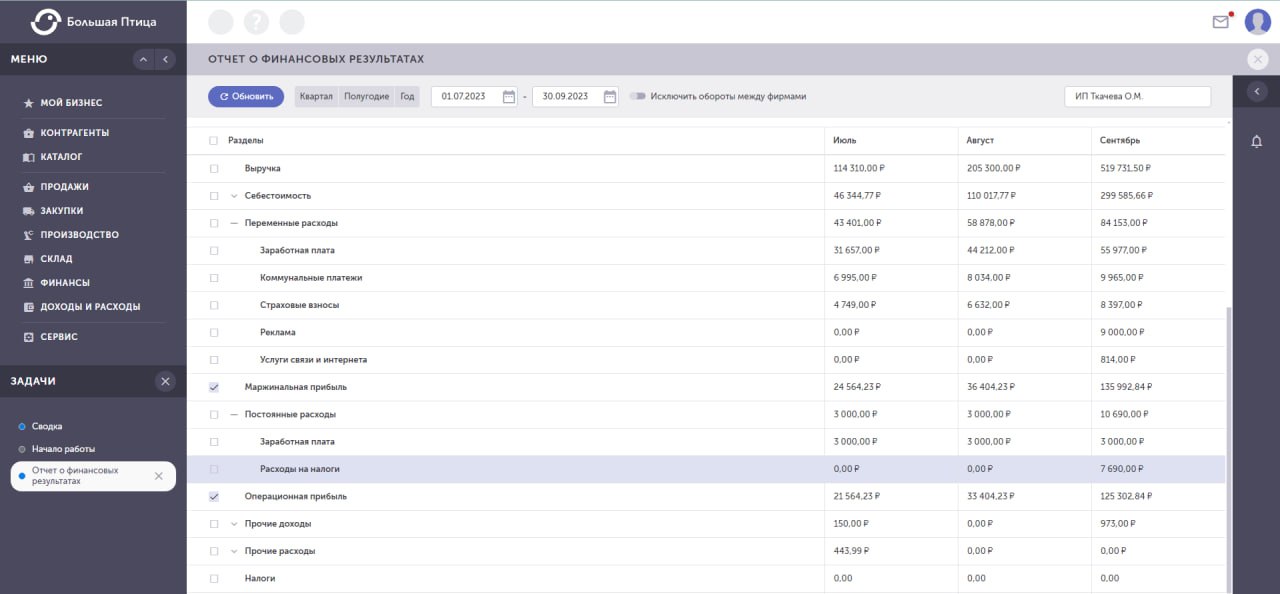
Task: Collapse the Переменные расходы group
Action: [234, 223]
